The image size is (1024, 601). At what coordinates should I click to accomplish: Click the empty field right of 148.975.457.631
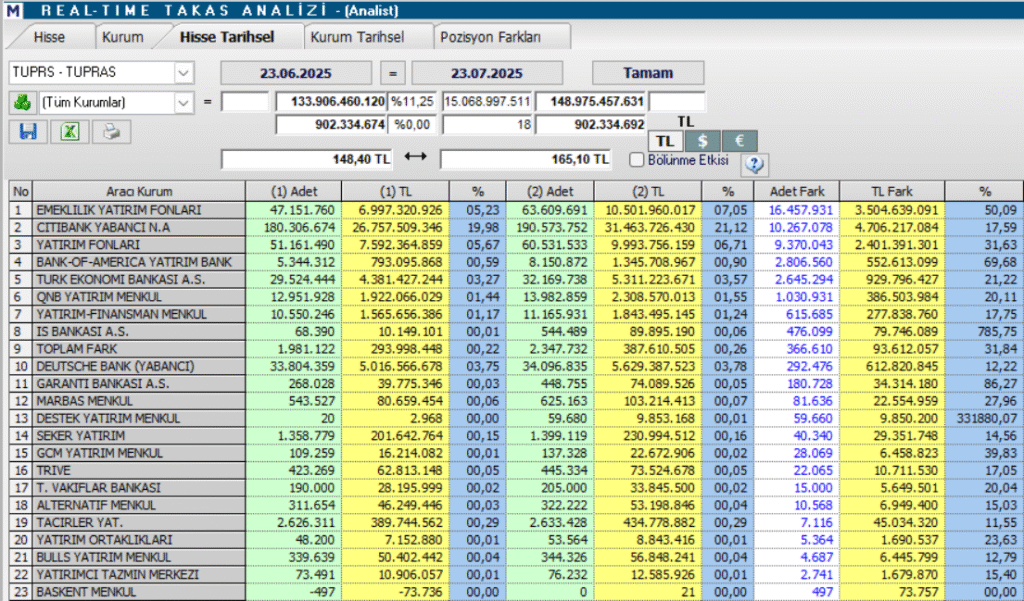tap(677, 102)
